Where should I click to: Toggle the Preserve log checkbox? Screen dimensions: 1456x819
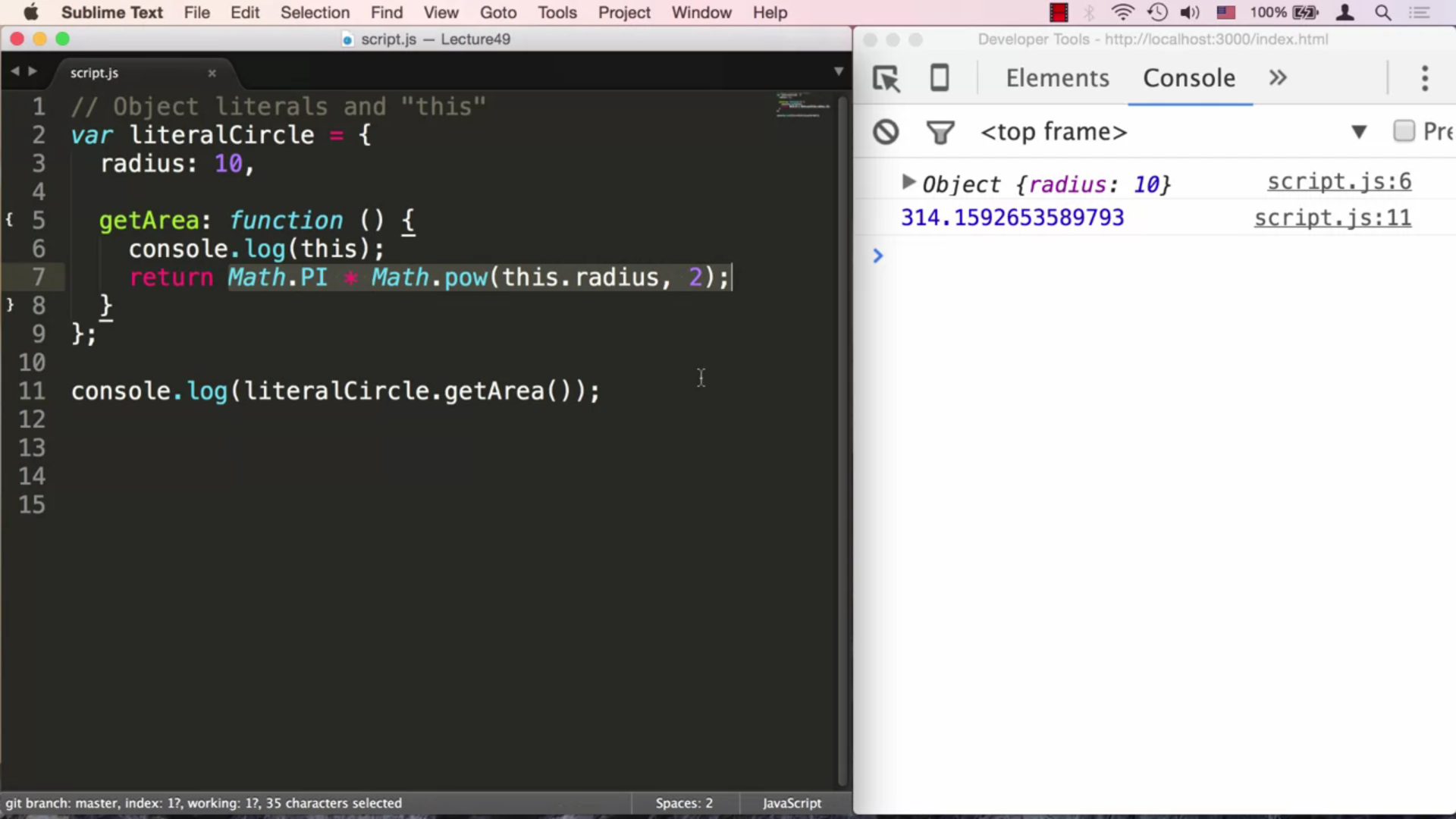tap(1404, 131)
